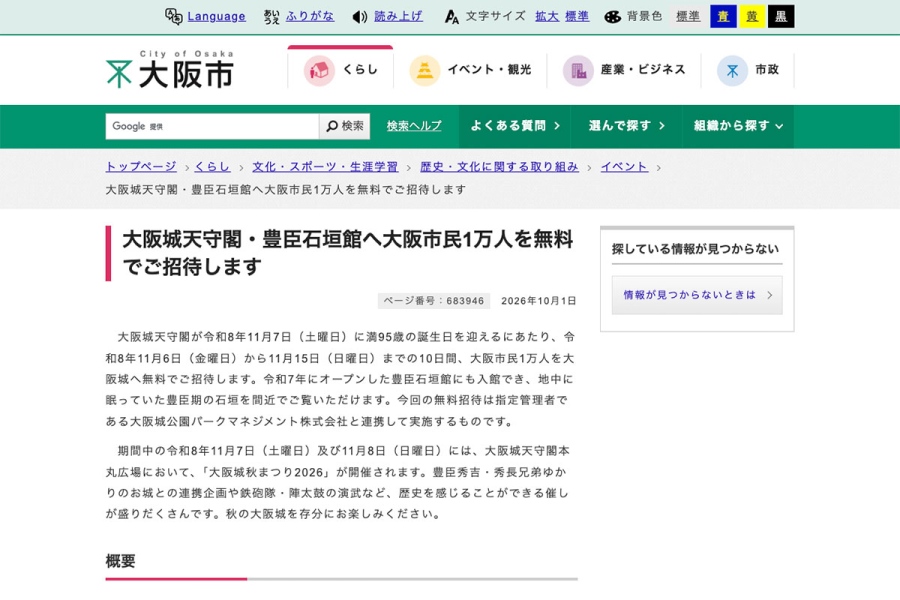Select the blue 青 background swatch
This screenshot has width=900, height=600.
pyautogui.click(x=723, y=17)
